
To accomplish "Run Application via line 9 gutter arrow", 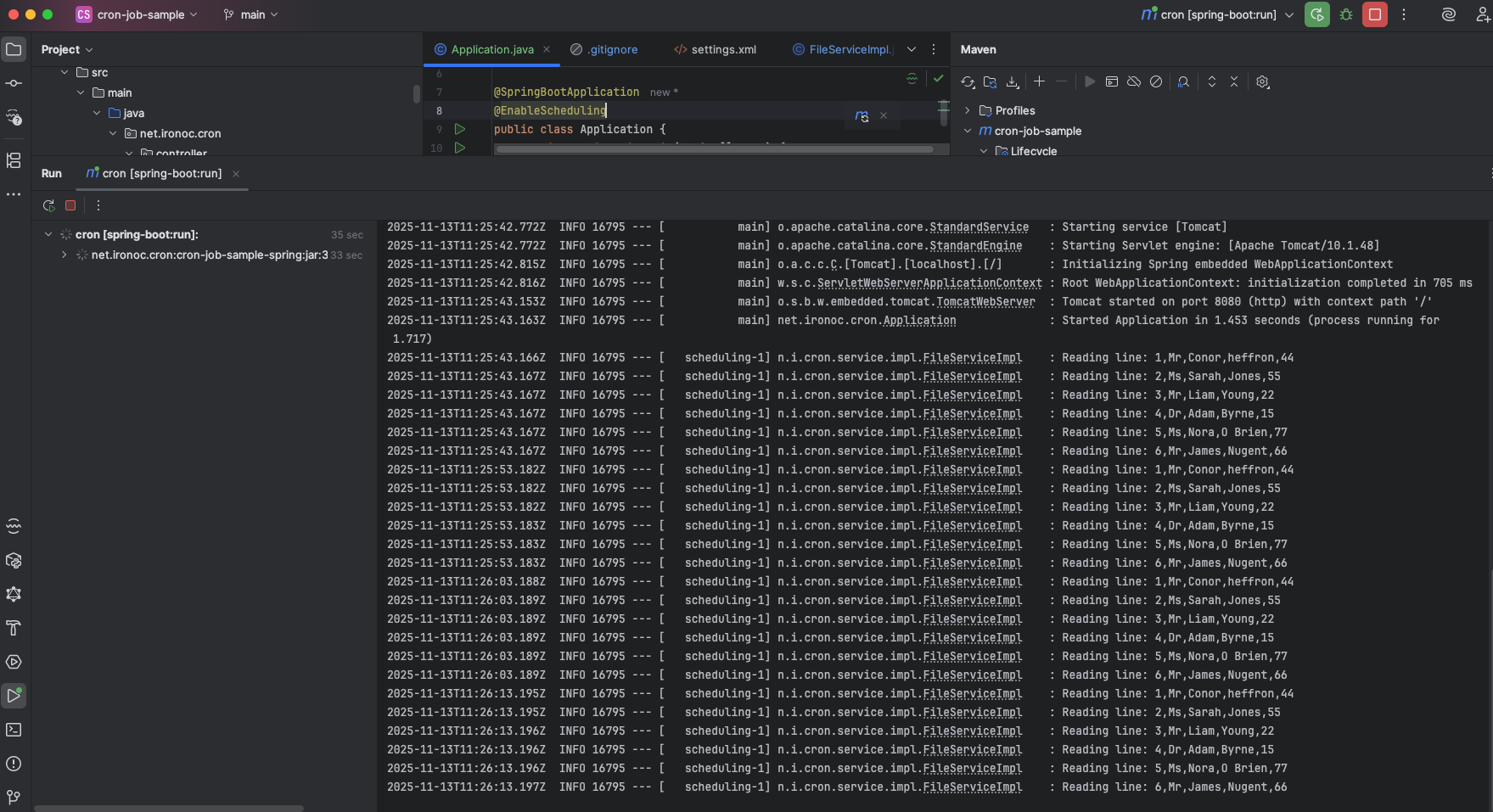I will pos(460,129).
